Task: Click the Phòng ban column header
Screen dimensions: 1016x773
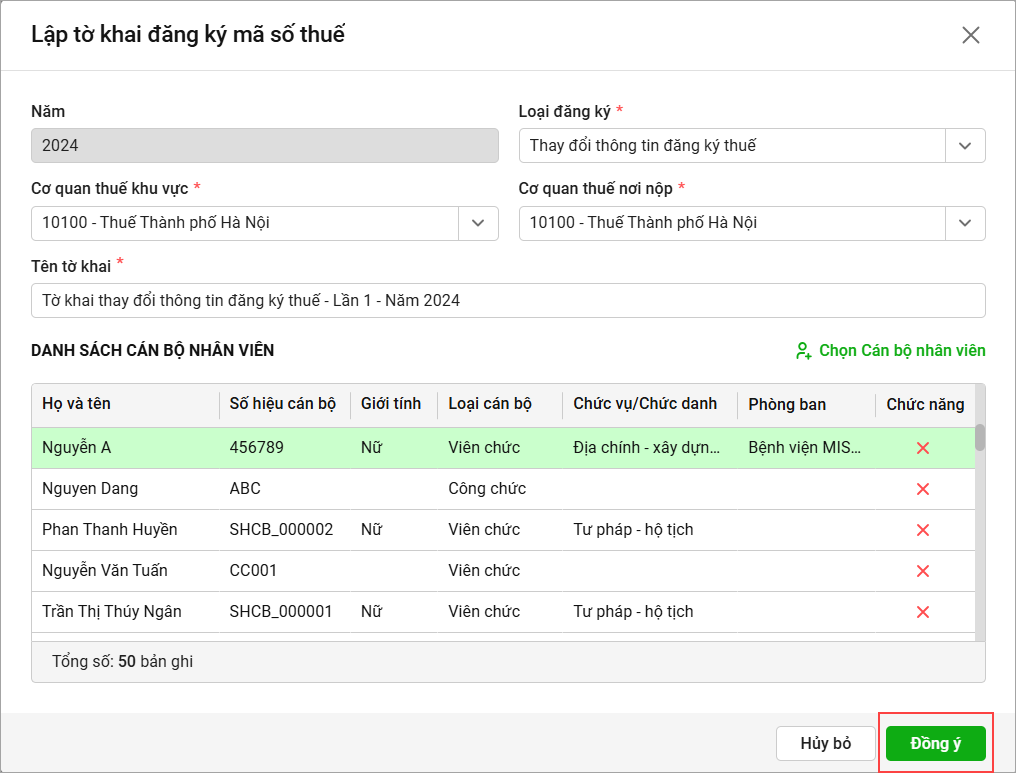Action: [787, 404]
